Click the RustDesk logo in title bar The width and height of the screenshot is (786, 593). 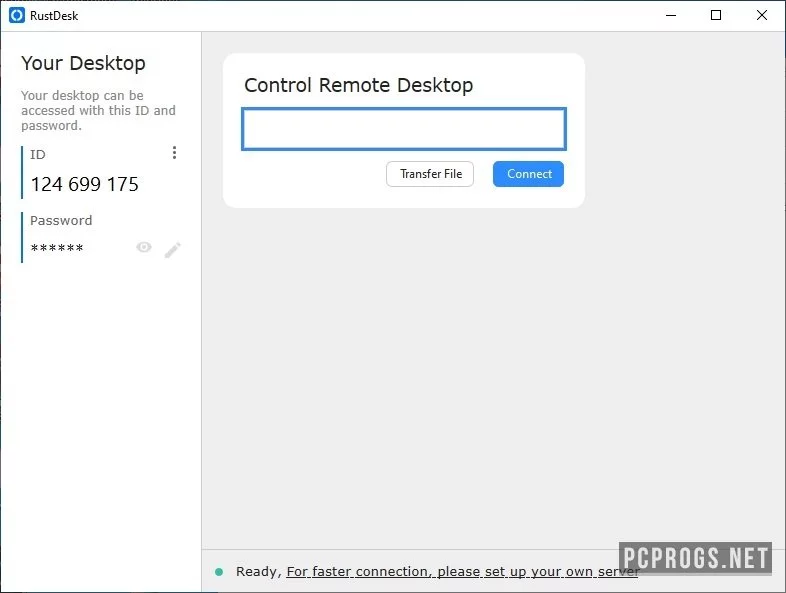[17, 16]
